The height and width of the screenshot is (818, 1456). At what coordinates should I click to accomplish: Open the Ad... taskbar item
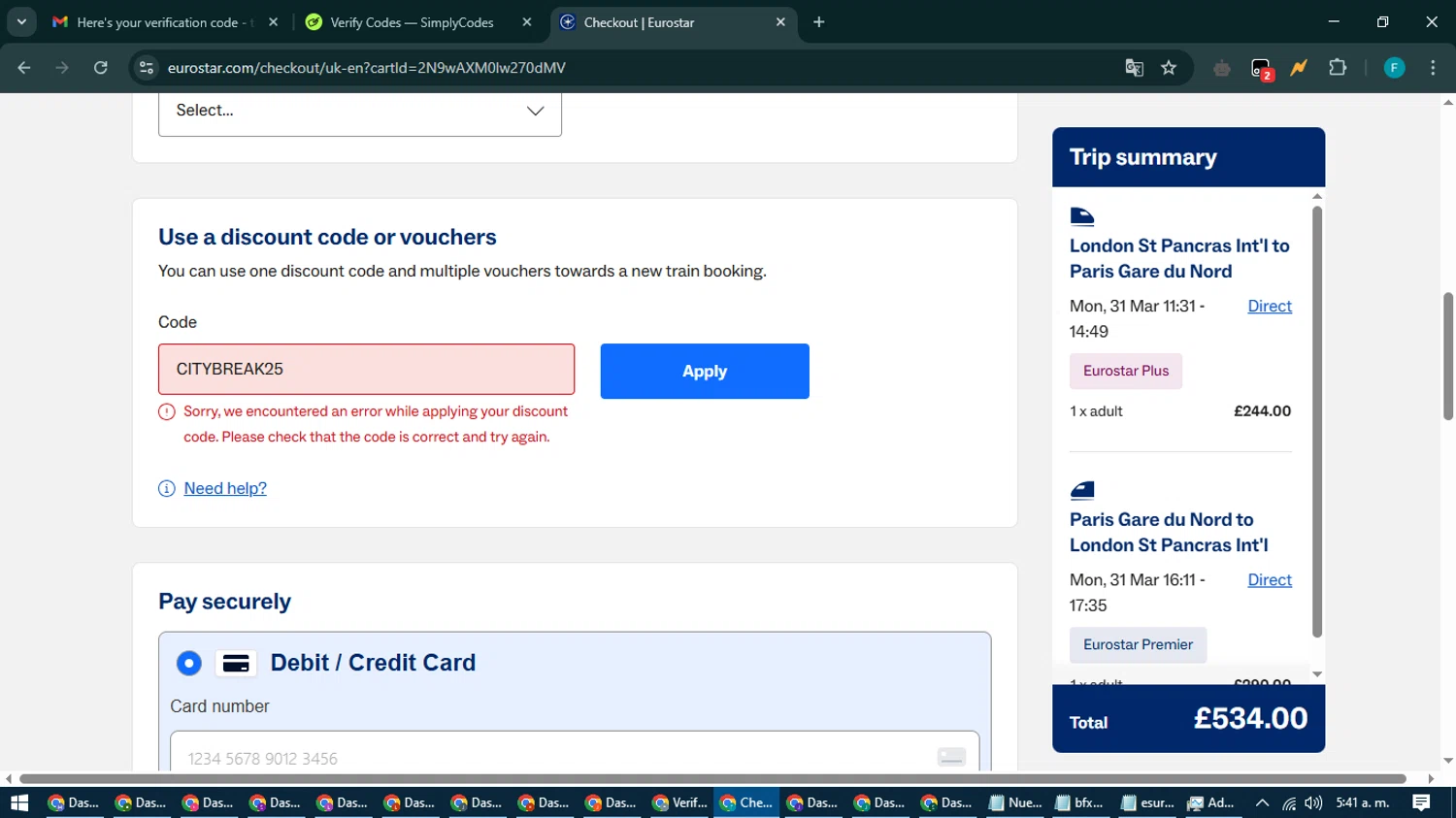pos(1211,802)
